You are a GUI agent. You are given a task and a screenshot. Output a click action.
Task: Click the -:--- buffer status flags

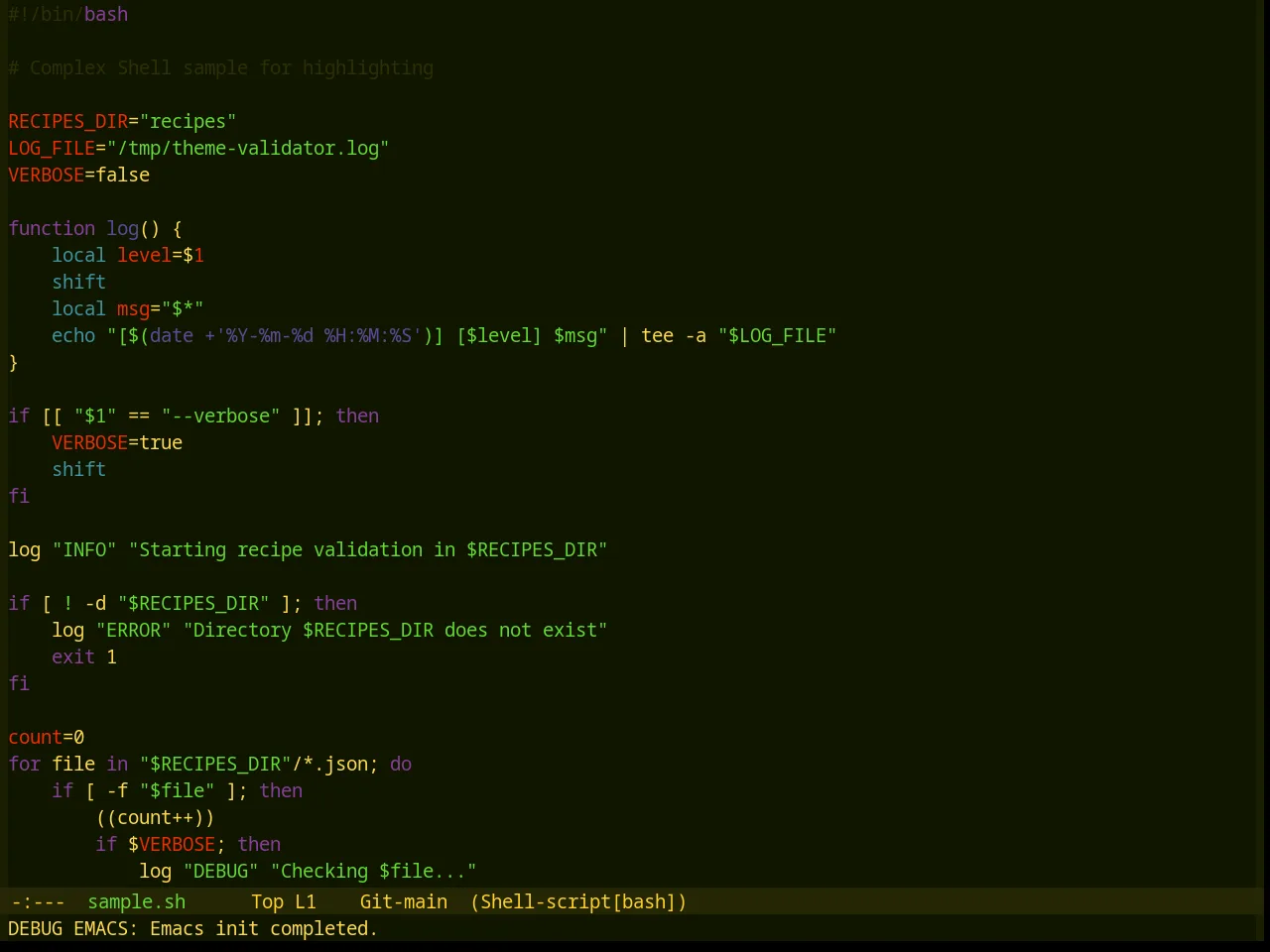38,901
